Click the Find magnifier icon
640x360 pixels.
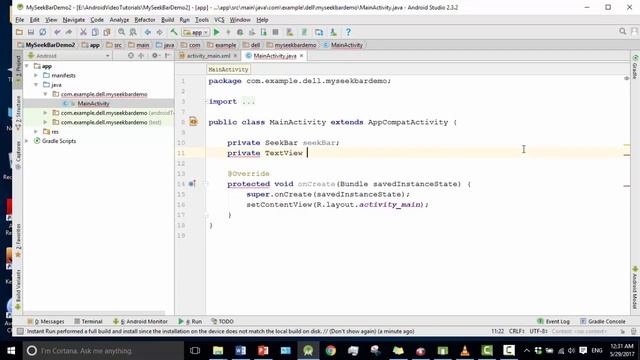[122, 32]
